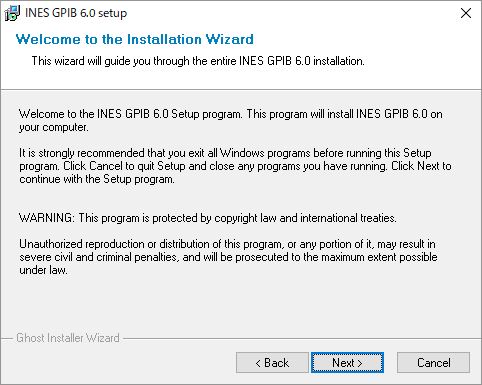Go back using the < Back button
Image resolution: width=482 pixels, height=385 pixels.
coord(272,363)
